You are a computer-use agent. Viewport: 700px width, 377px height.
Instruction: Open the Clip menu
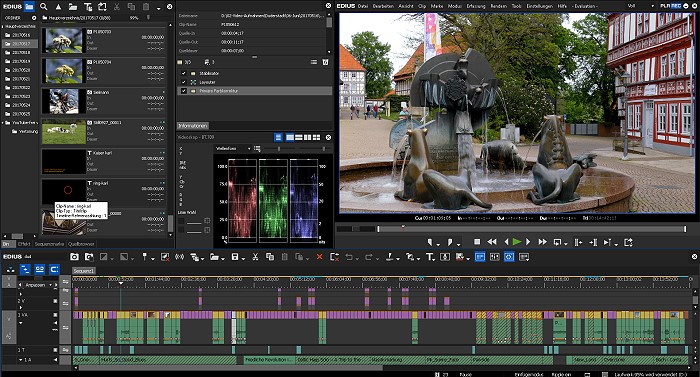click(x=422, y=6)
